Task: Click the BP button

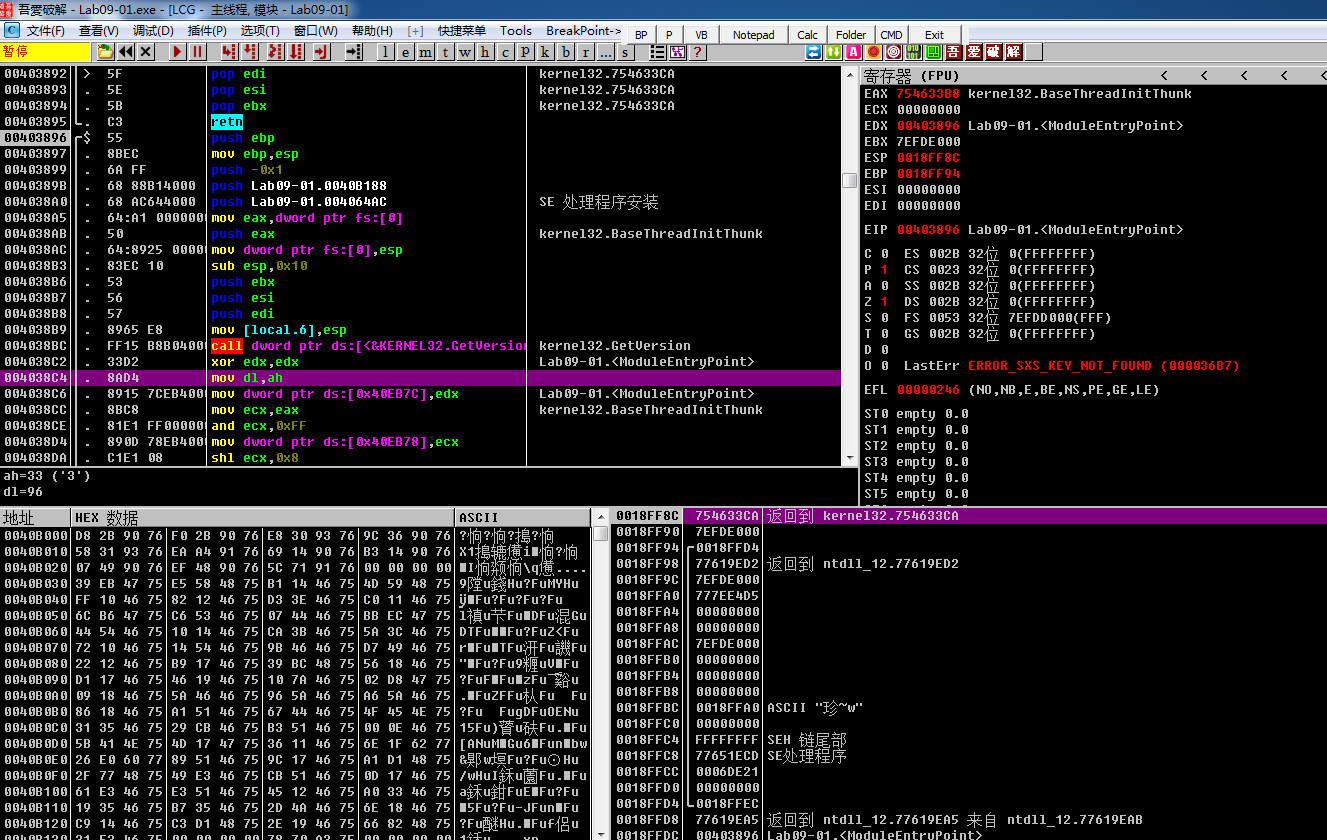Action: pos(641,35)
